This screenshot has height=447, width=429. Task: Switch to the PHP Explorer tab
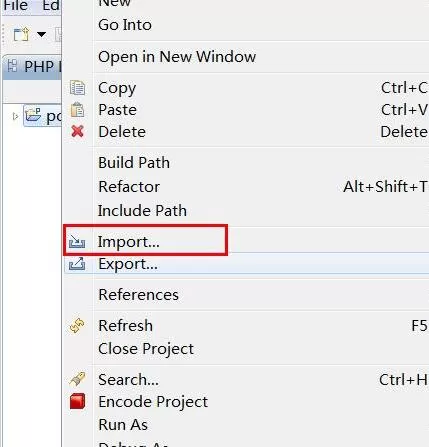pos(32,67)
